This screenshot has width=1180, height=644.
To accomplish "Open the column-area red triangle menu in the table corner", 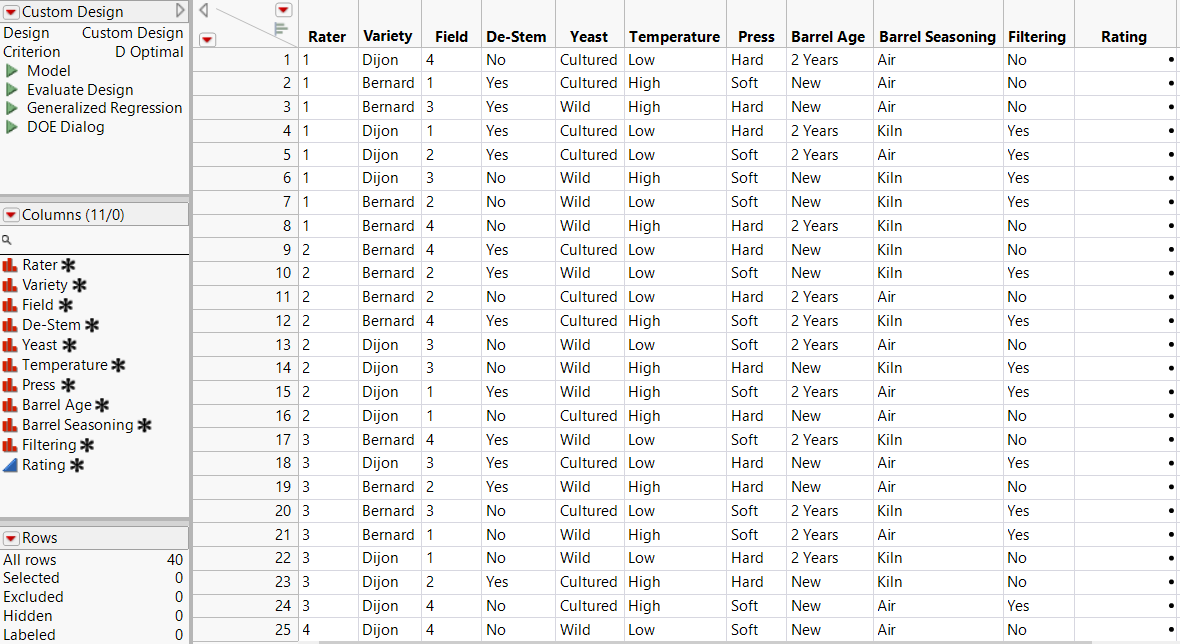I will click(283, 10).
